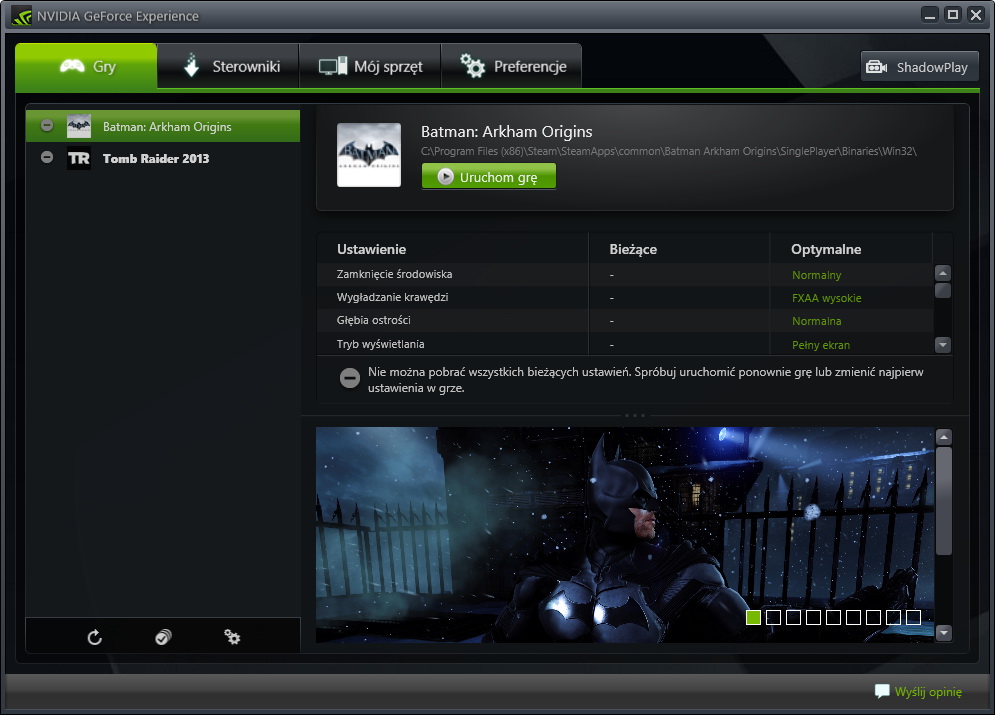Viewport: 995px width, 715px height.
Task: Click the screenshot panel scrollbar thumb
Action: [944, 501]
